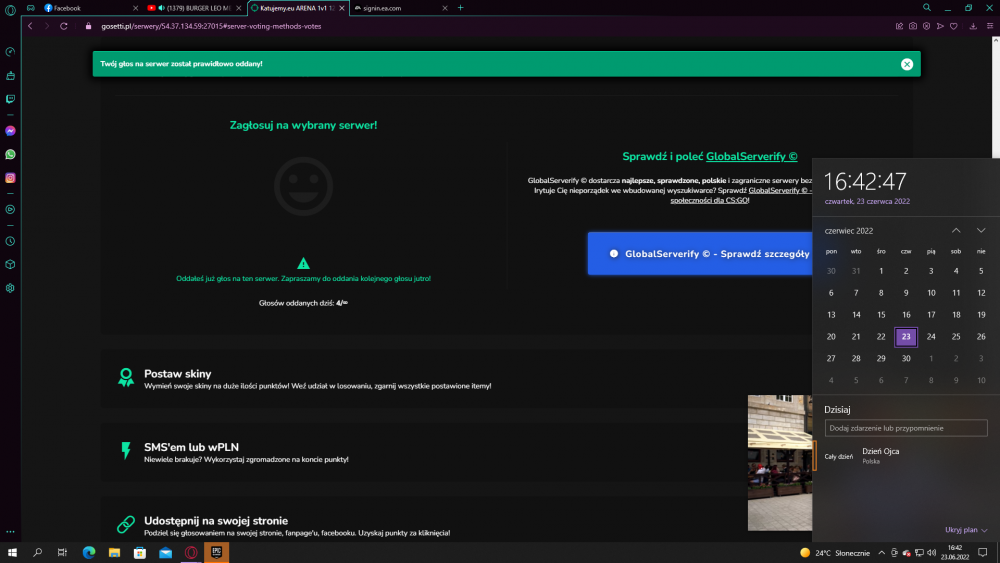Go back to the previous page
Image resolution: width=1000 pixels, height=563 pixels.
pos(30,26)
